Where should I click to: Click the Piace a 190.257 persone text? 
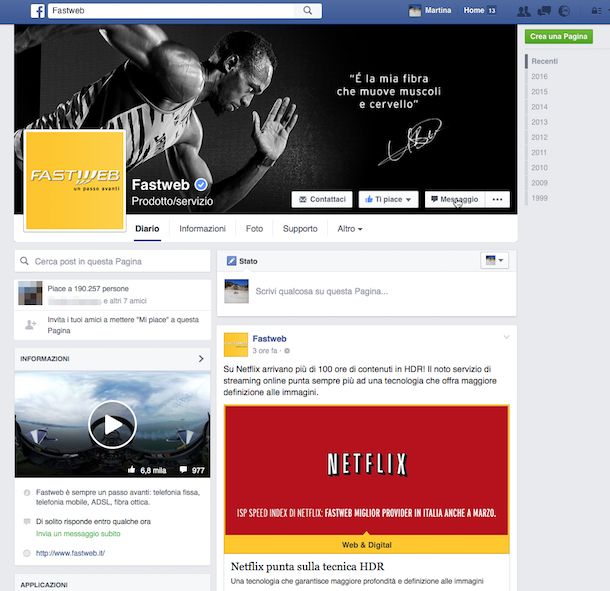tap(88, 289)
